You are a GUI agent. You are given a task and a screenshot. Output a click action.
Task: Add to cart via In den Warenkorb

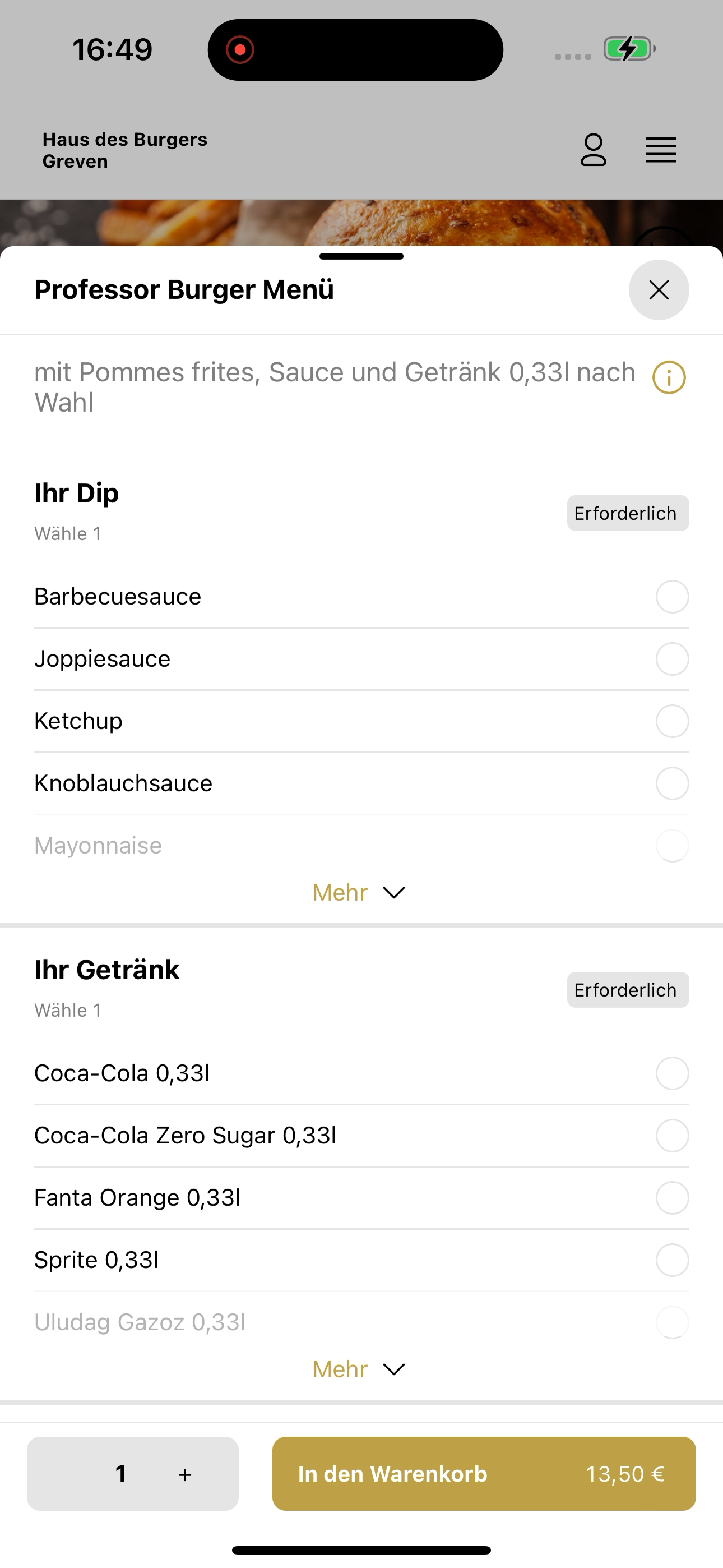[x=484, y=1474]
